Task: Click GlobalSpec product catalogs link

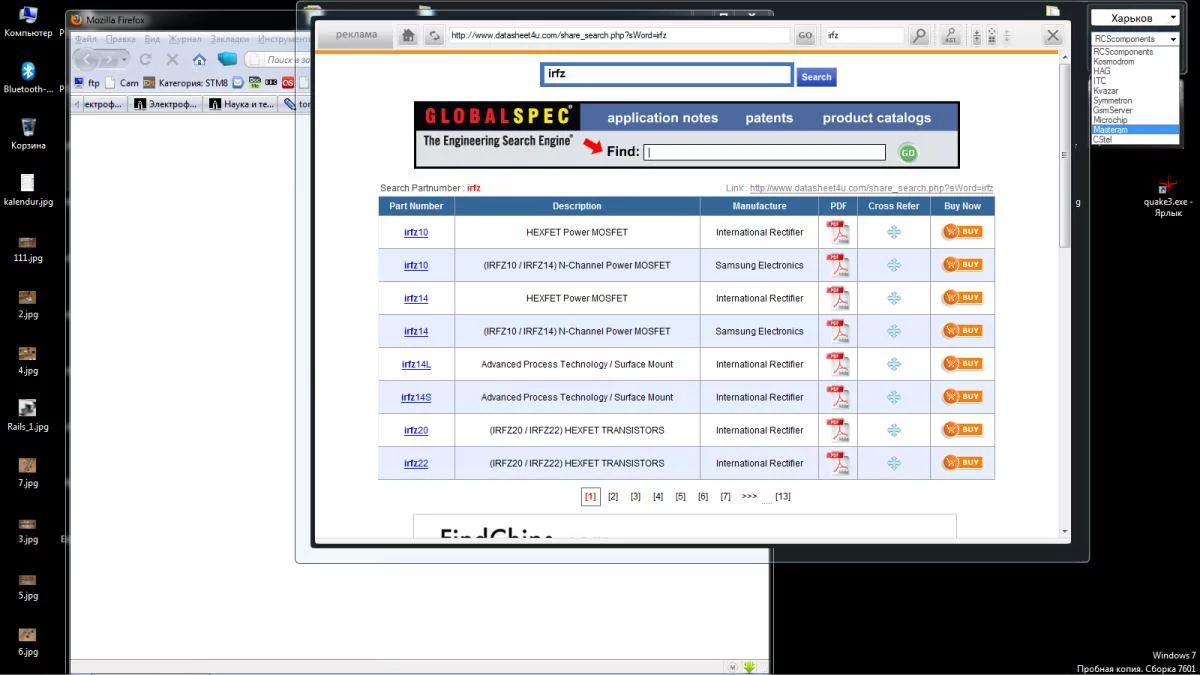Action: point(877,117)
